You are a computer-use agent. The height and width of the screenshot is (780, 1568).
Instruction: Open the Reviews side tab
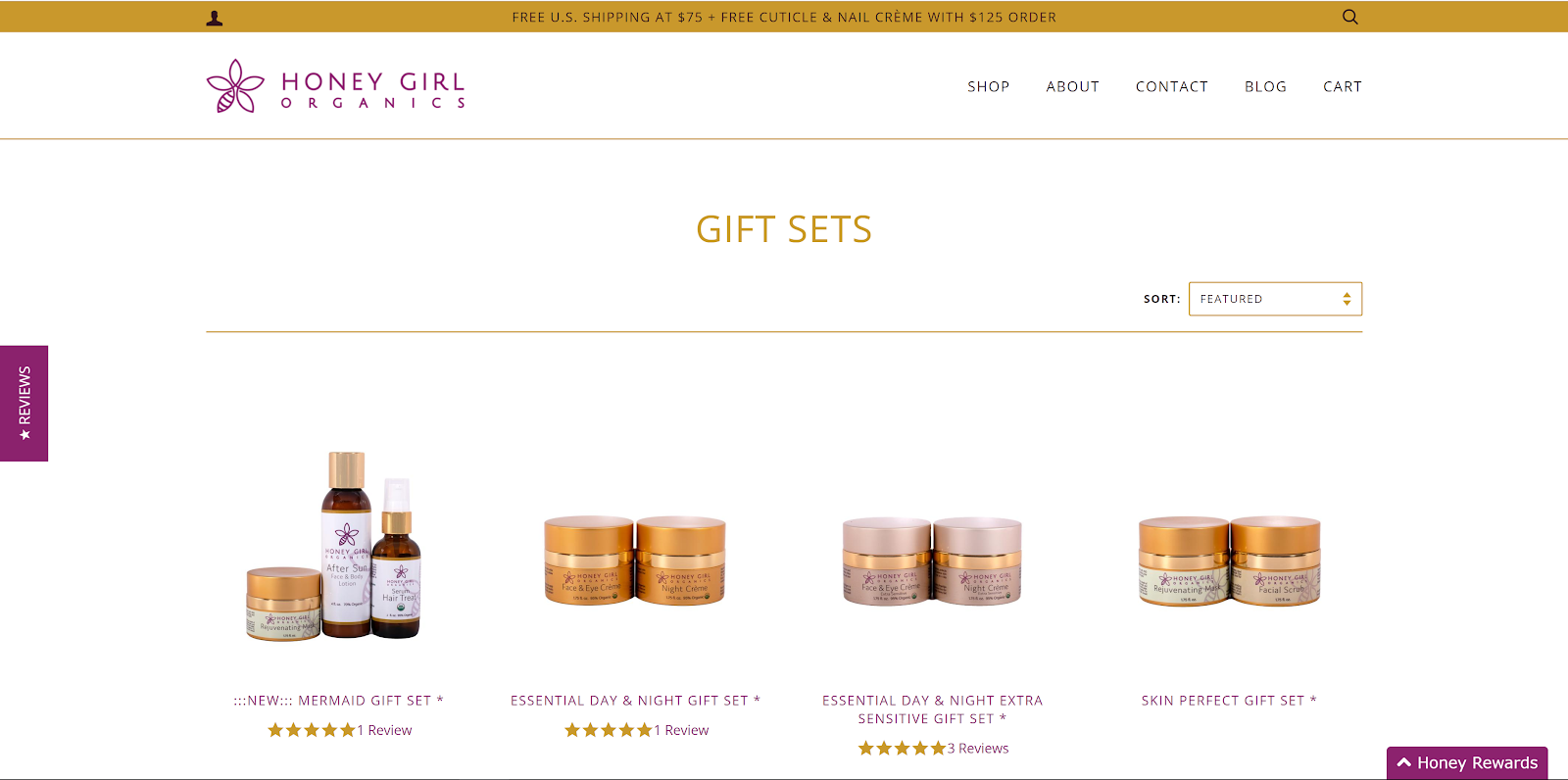[24, 403]
